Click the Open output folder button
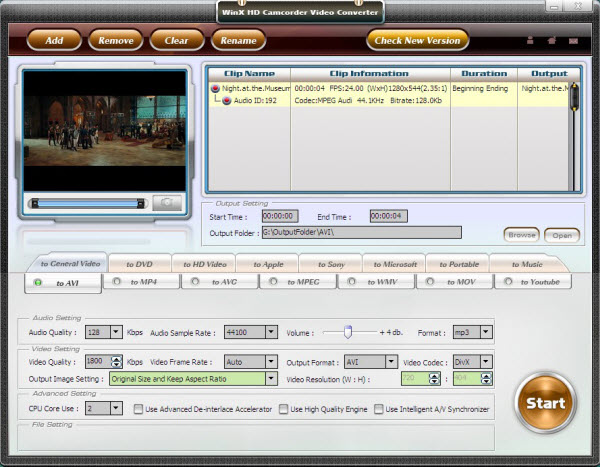 tap(562, 235)
